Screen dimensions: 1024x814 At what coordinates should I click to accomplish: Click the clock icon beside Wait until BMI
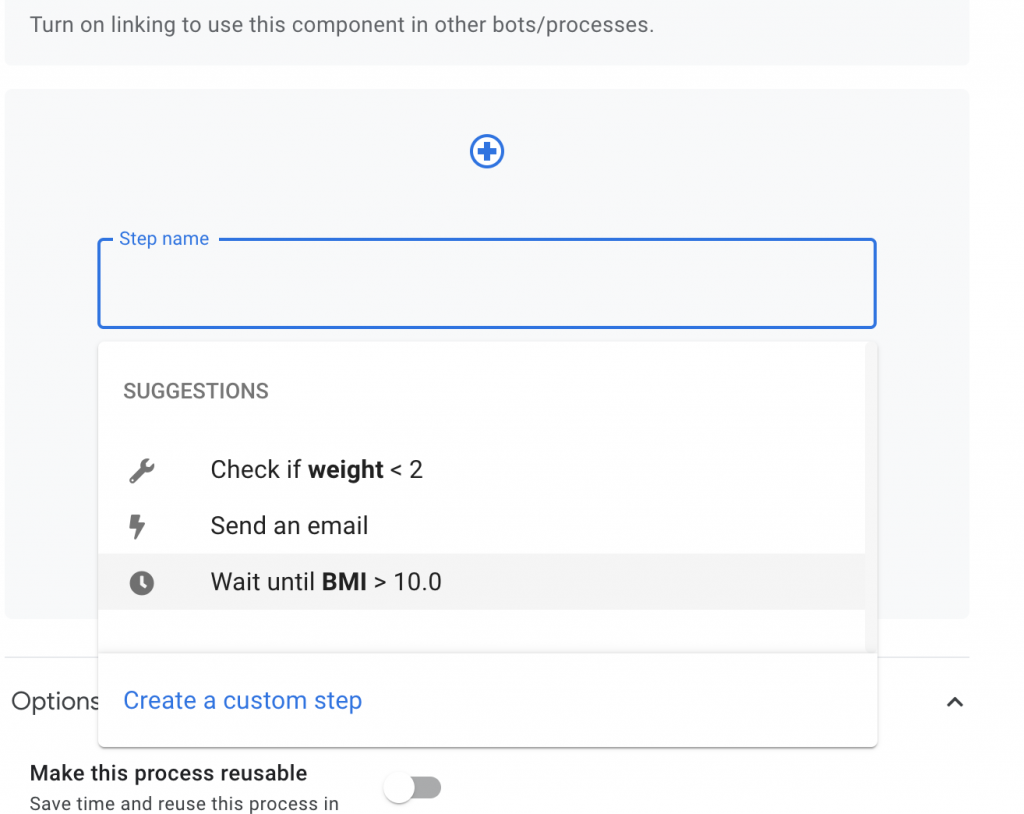point(142,582)
